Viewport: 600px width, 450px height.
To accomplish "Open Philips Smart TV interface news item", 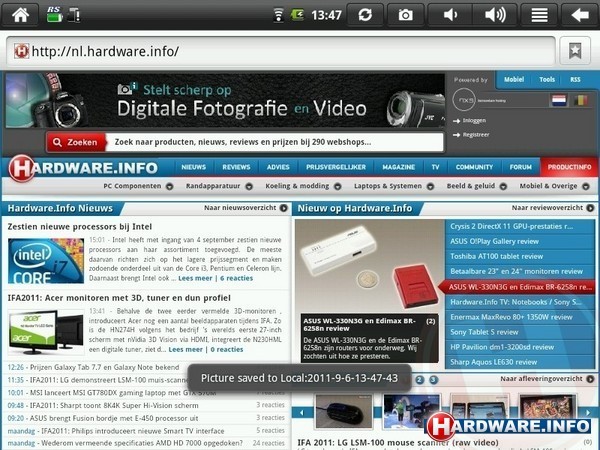I will pos(132,431).
